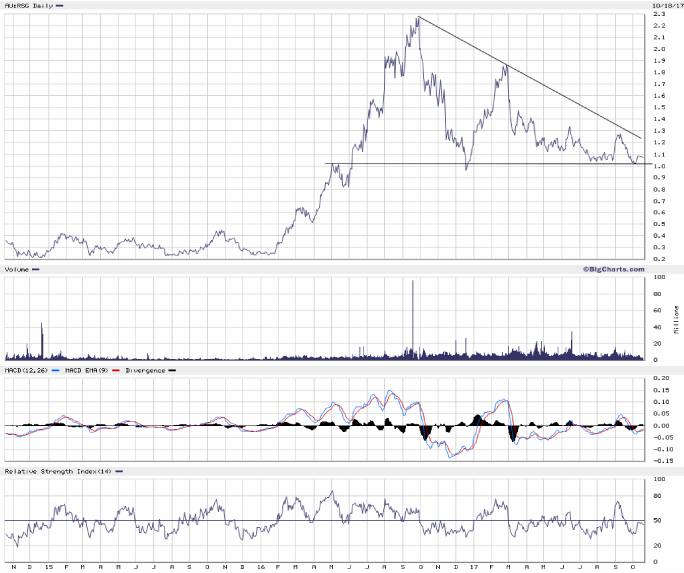This screenshot has width=684, height=573.
Task: Click the tallest volume spike bar
Action: pos(412,320)
